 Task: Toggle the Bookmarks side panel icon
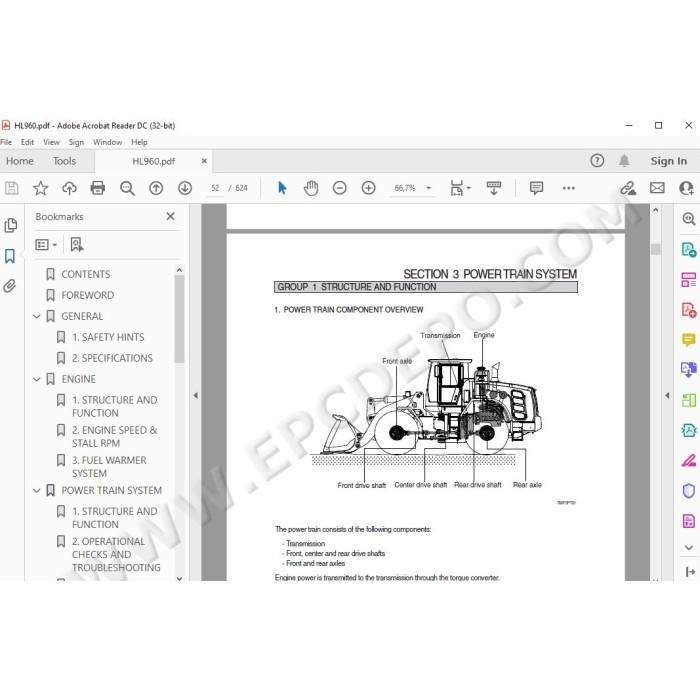(x=10, y=256)
